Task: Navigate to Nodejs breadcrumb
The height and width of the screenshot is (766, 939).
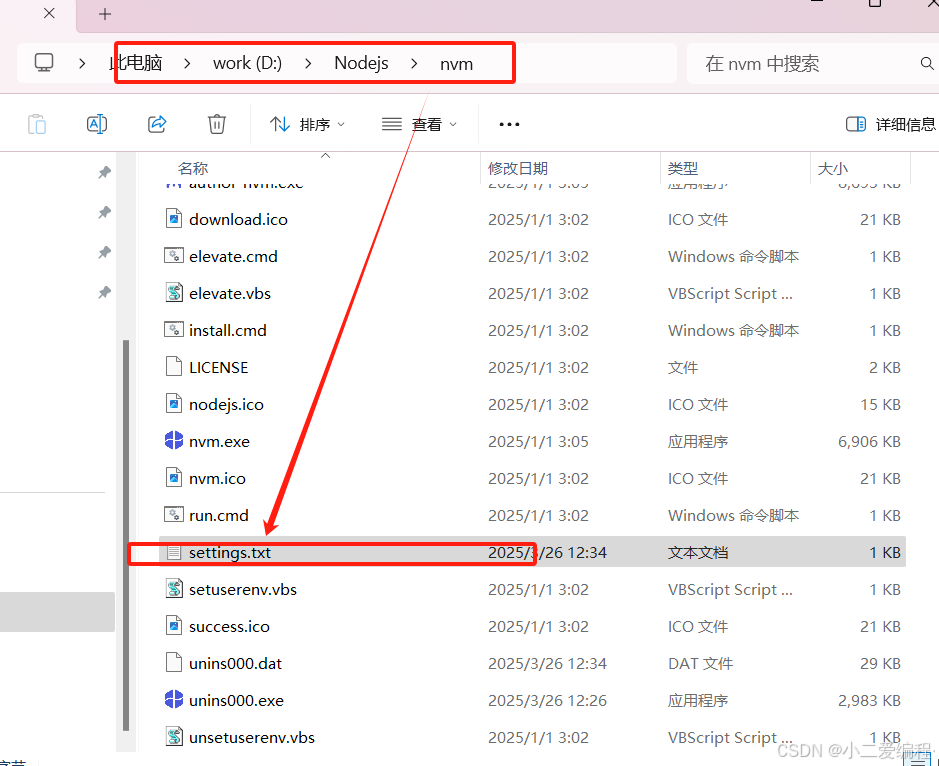Action: click(361, 63)
